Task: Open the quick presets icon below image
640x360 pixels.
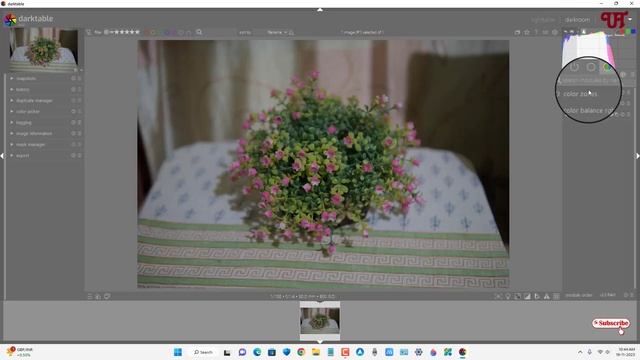Action: click(x=90, y=296)
